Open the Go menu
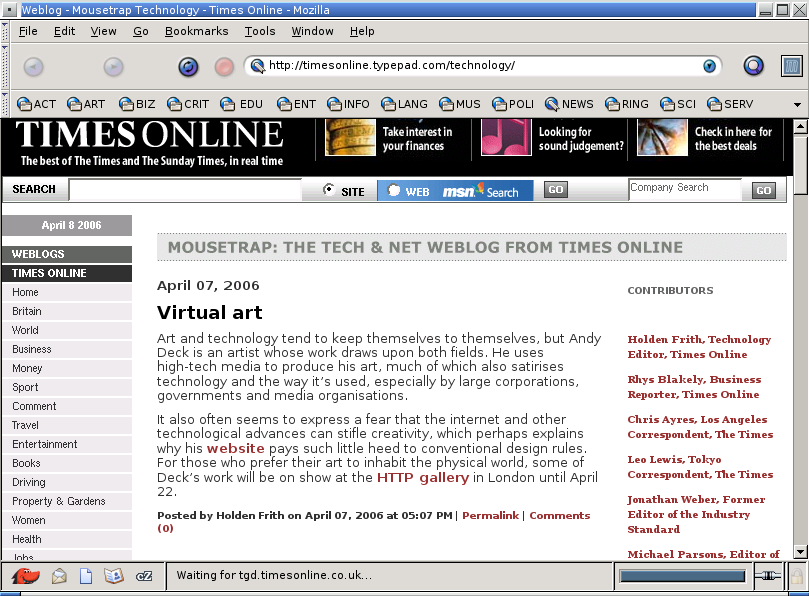Screen dimensions: 809x596 141,31
